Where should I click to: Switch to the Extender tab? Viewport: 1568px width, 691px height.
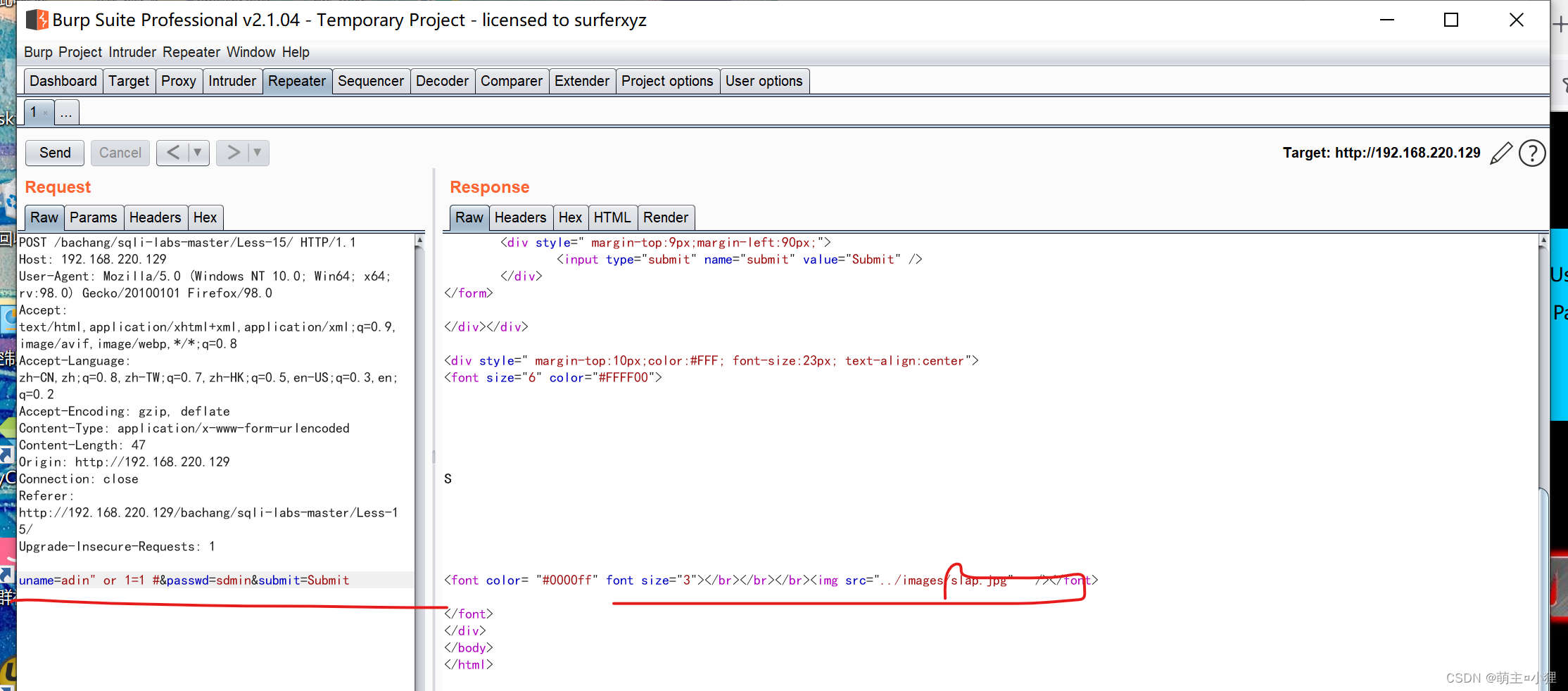pos(582,81)
